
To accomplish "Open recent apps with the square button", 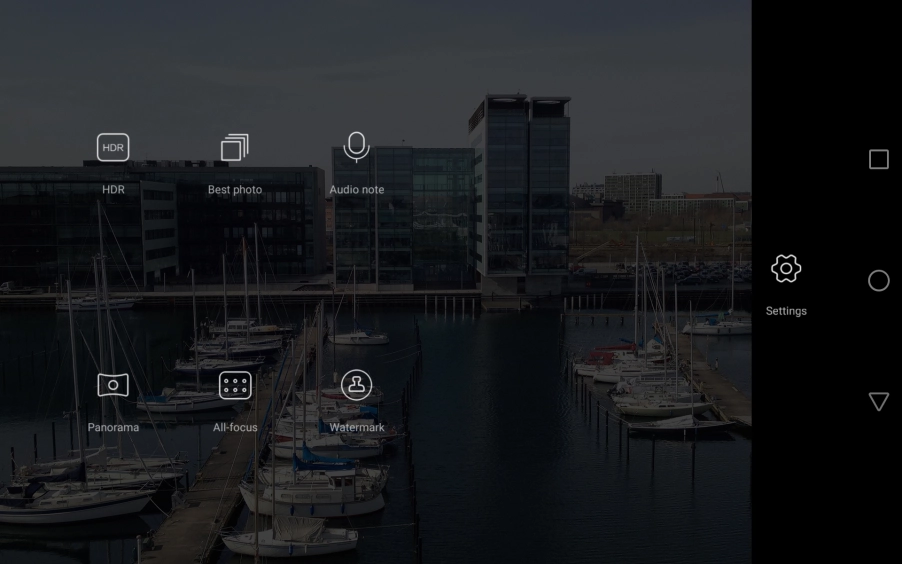I will tap(878, 160).
